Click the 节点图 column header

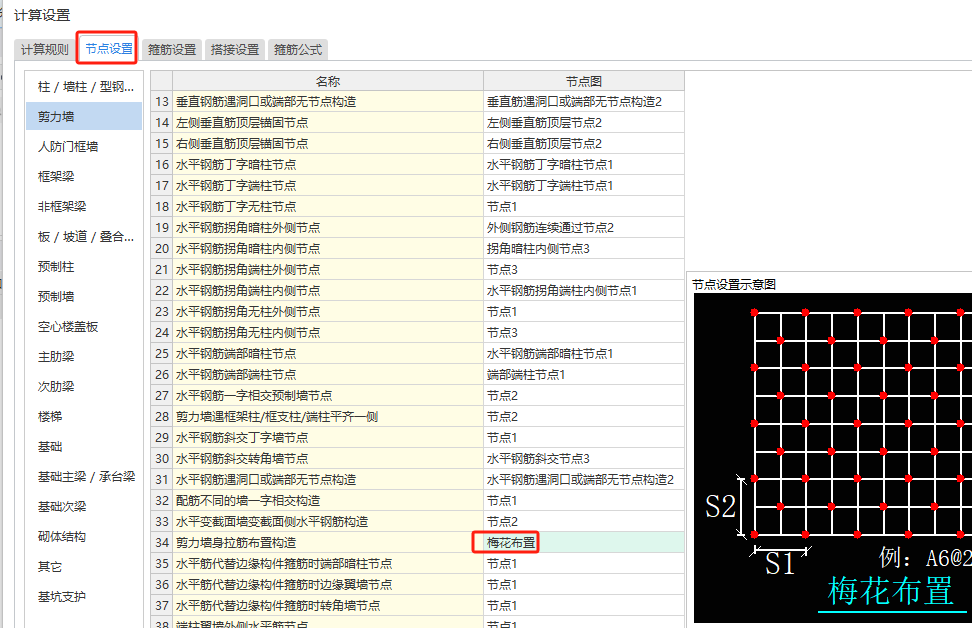pyautogui.click(x=584, y=81)
